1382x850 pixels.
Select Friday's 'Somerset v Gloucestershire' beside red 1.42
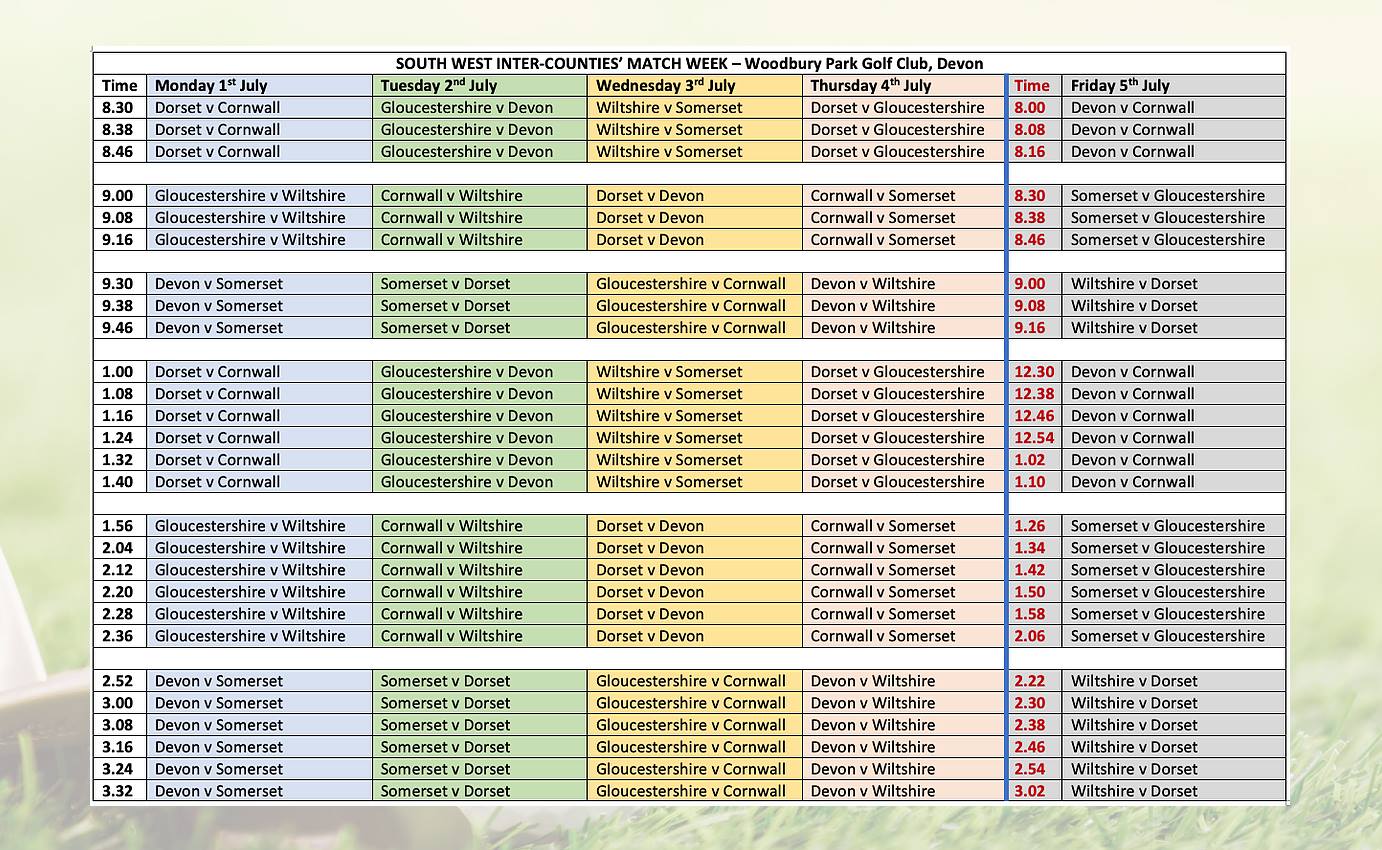[1174, 569]
